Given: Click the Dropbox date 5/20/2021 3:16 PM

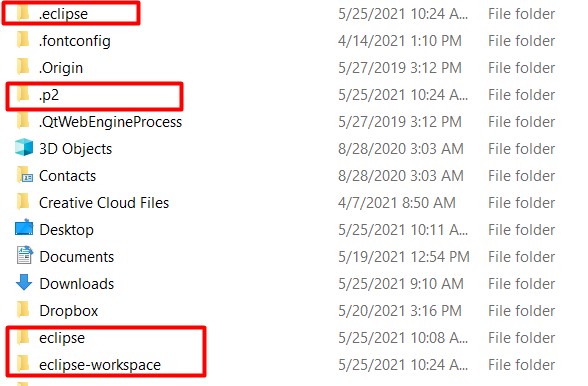Looking at the screenshot, I should pyautogui.click(x=400, y=311).
